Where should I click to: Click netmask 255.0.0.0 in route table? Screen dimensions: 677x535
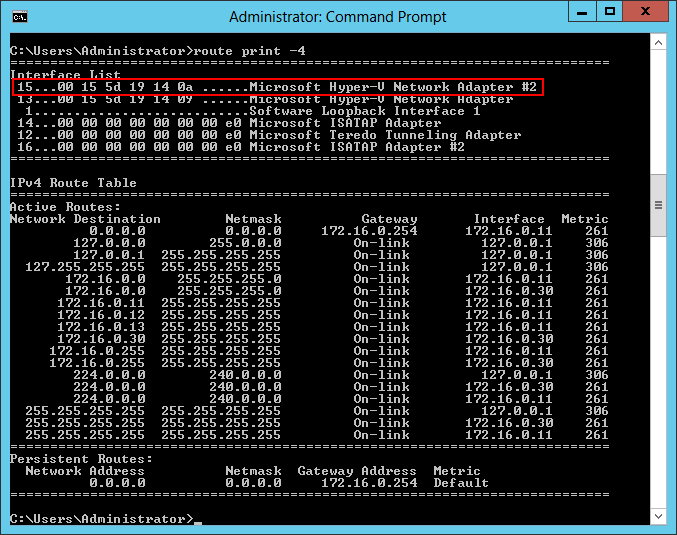pyautogui.click(x=245, y=243)
